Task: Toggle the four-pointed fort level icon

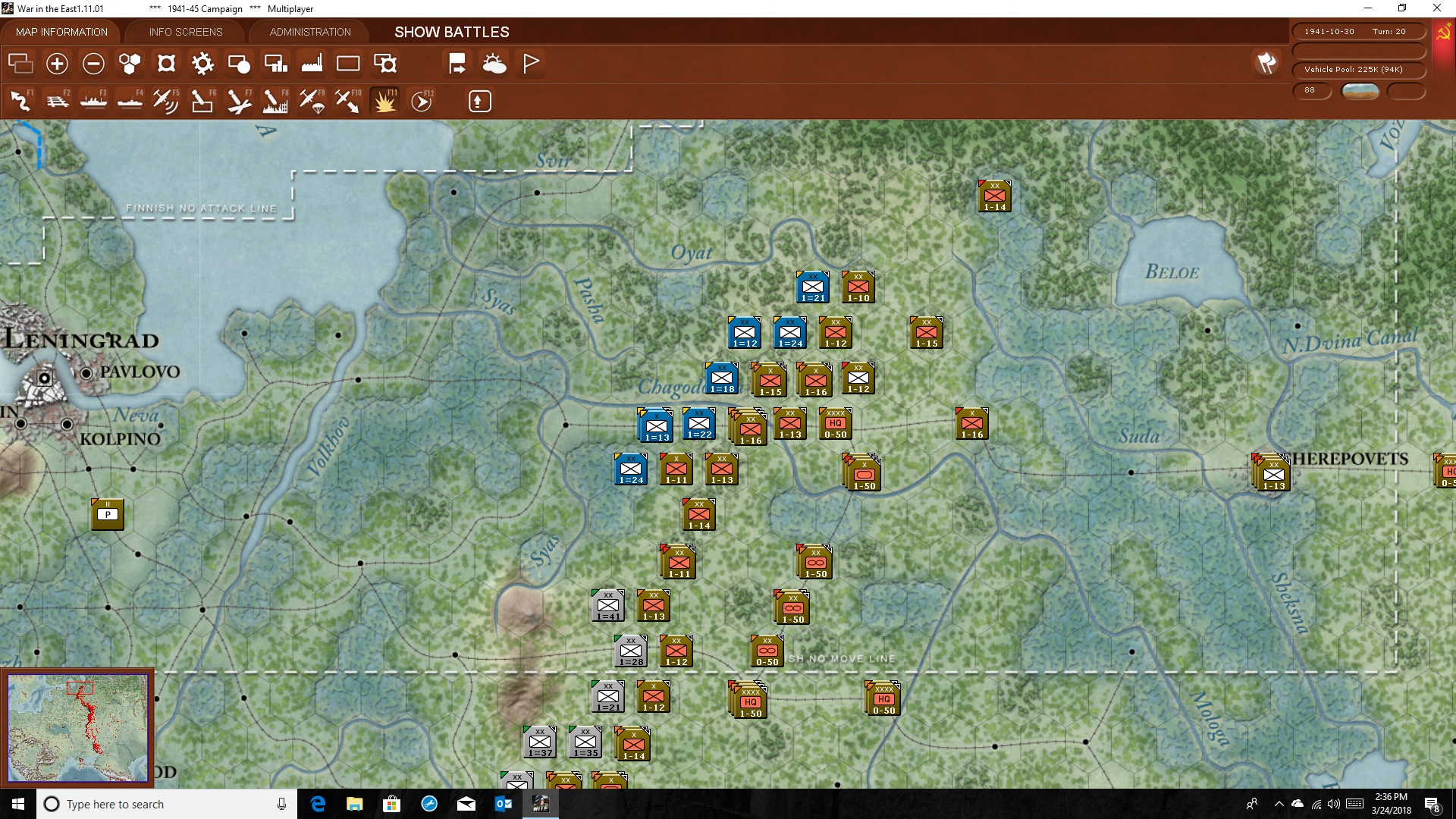Action: point(166,64)
